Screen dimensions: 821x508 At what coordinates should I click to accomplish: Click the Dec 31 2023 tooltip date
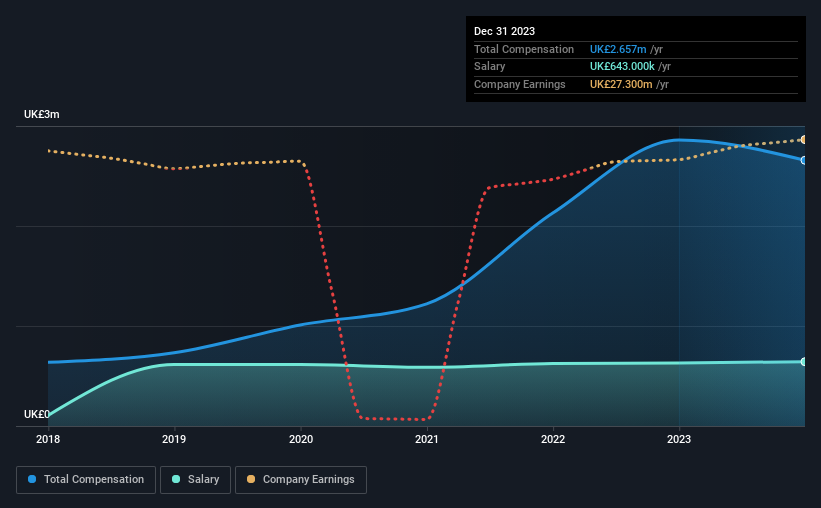[x=504, y=31]
